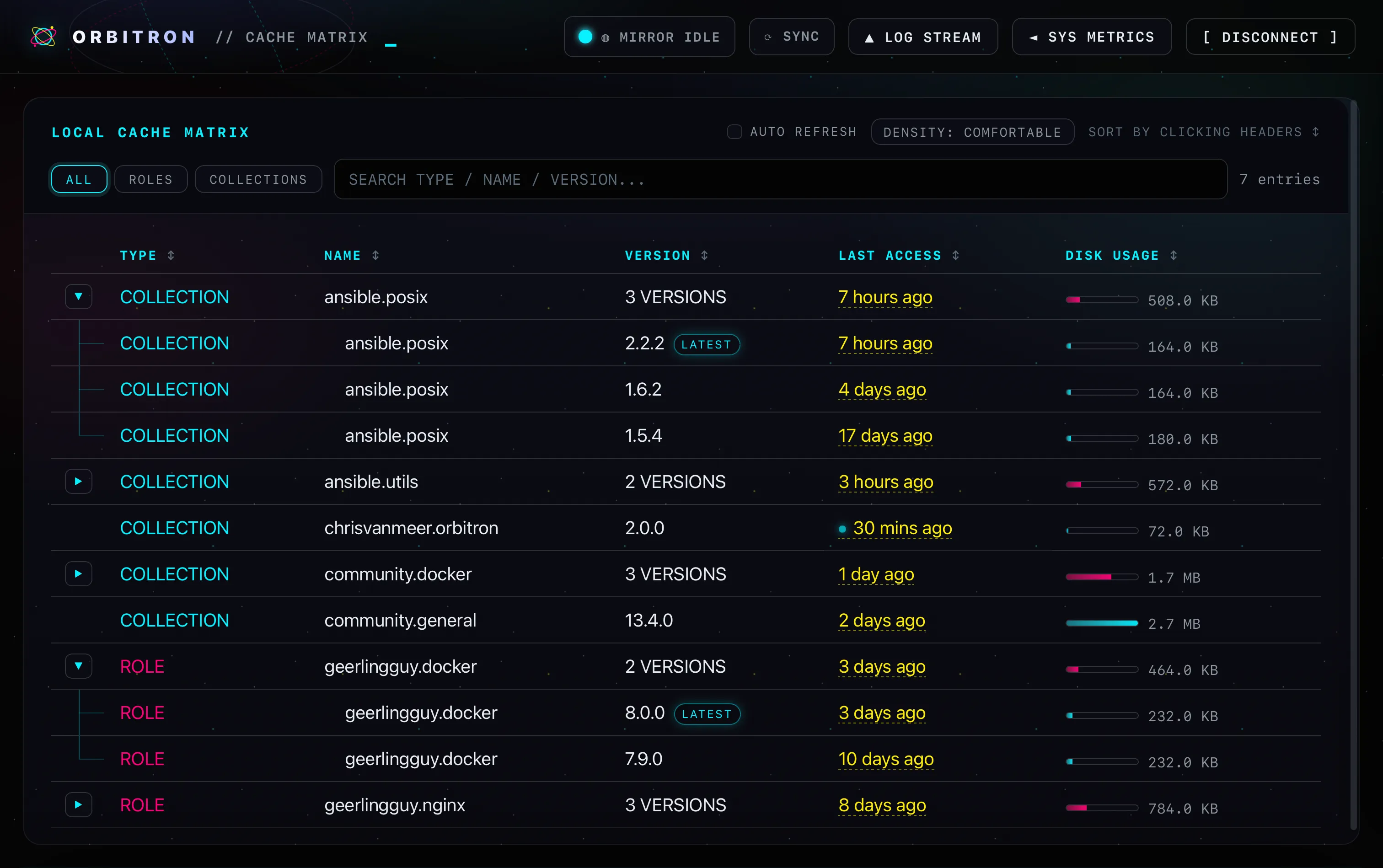The width and height of the screenshot is (1383, 868).
Task: Switch to the ROLES filter tab
Action: coord(151,180)
